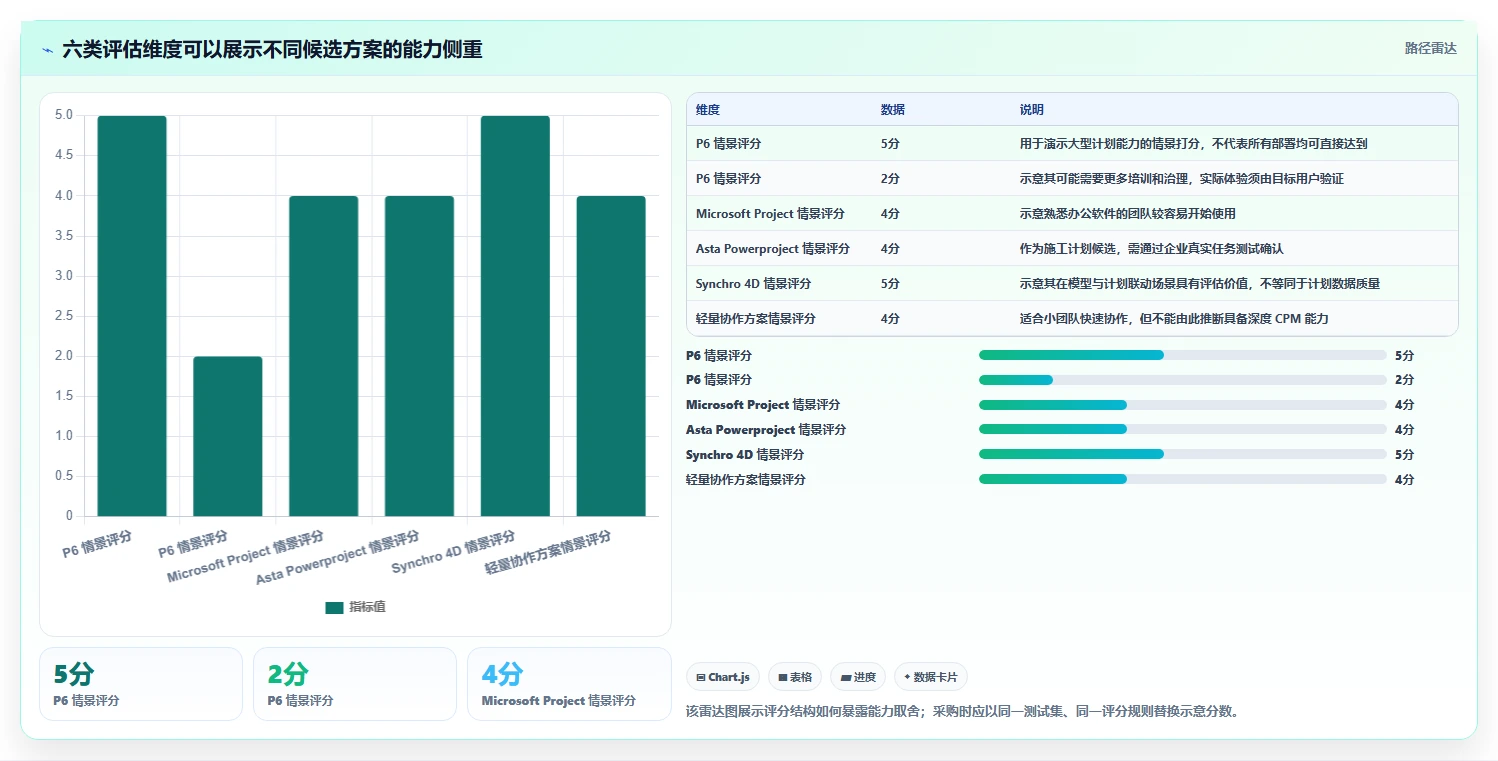Click the icon inside the Chart.js chip

pyautogui.click(x=701, y=678)
